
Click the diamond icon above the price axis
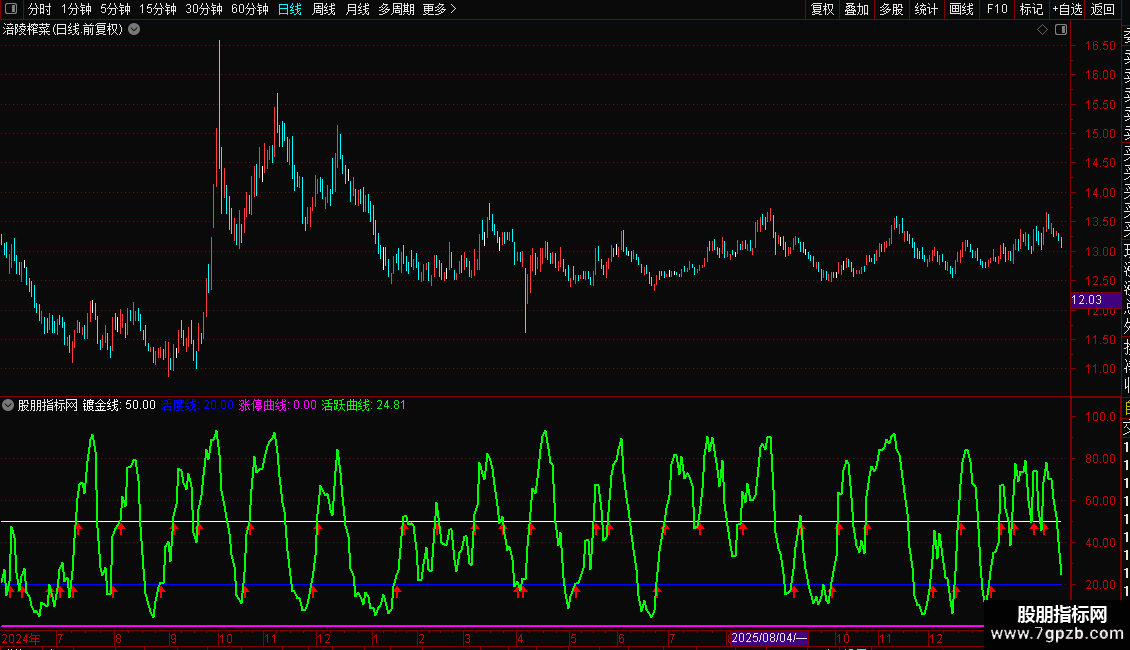click(1042, 30)
